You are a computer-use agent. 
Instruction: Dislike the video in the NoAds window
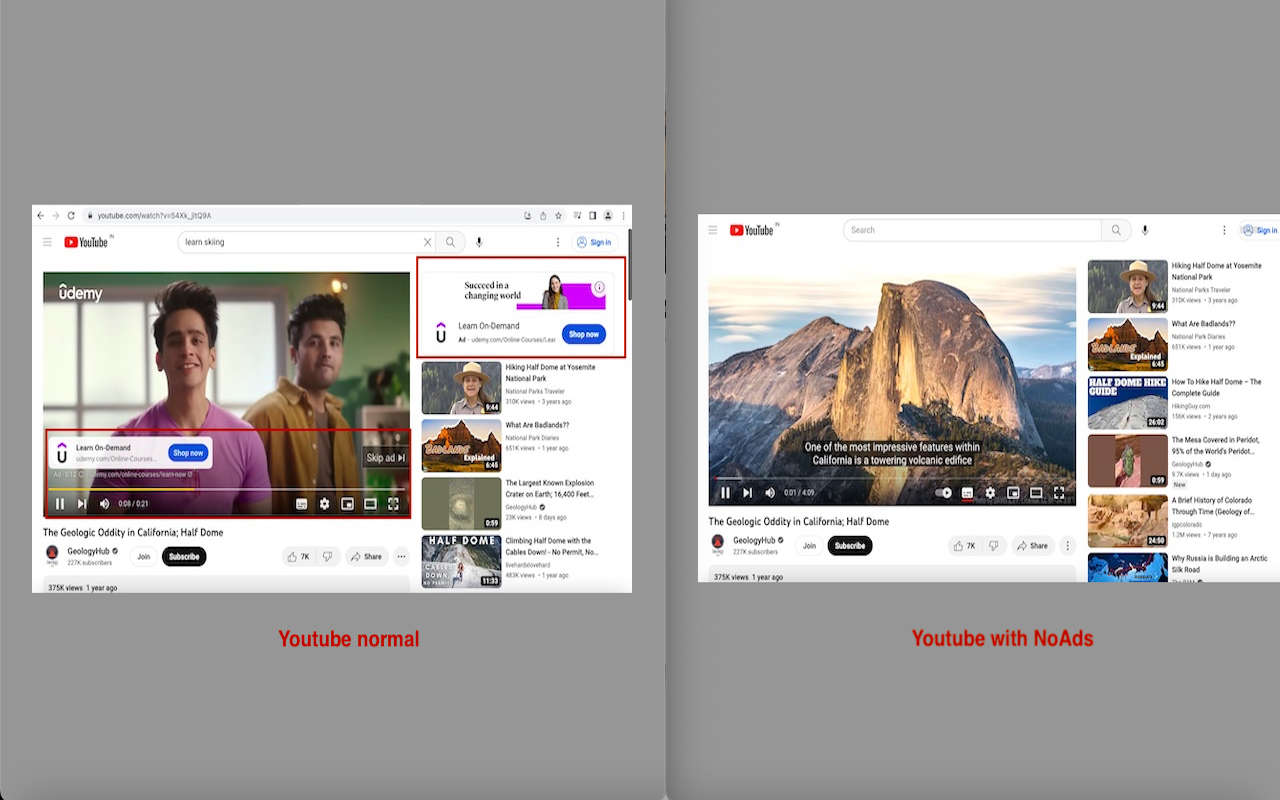tap(993, 546)
